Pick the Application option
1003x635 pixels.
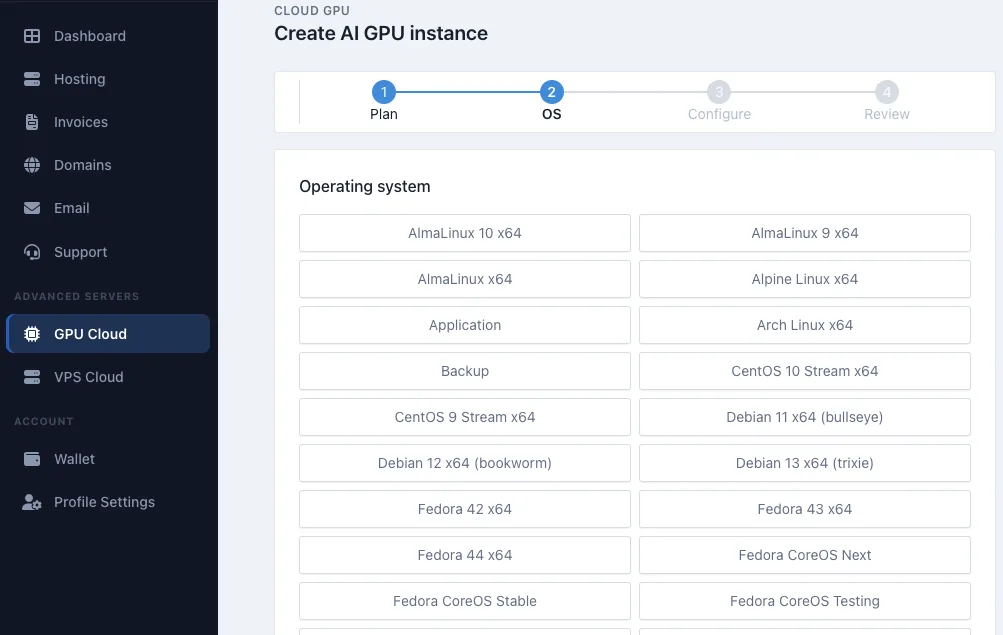(x=465, y=325)
